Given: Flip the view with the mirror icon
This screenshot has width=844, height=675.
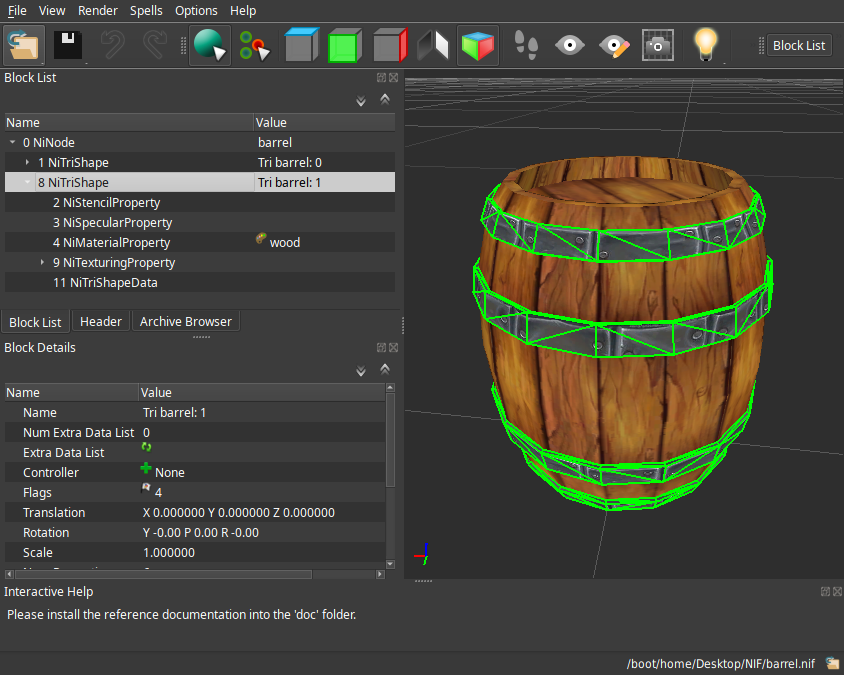Looking at the screenshot, I should (x=433, y=45).
